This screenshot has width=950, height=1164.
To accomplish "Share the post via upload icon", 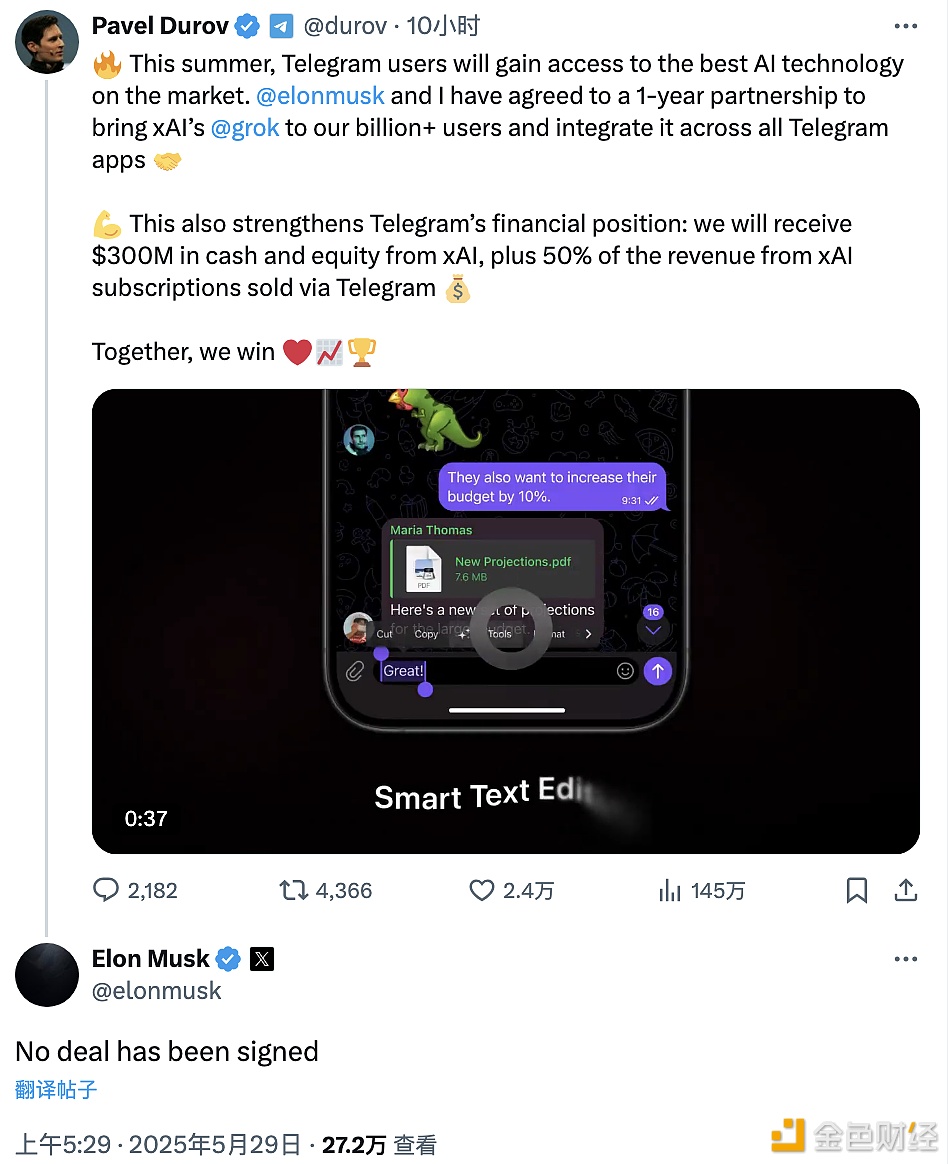I will pos(905,890).
